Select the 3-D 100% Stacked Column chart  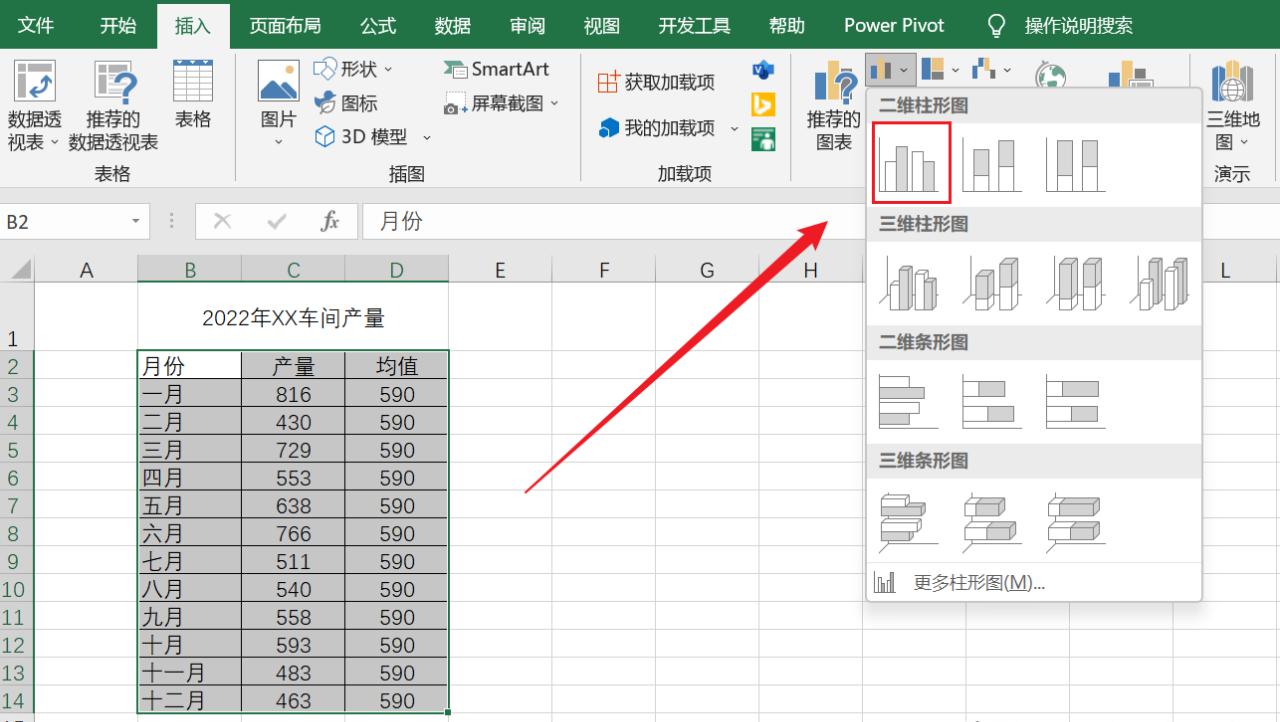tap(1075, 282)
